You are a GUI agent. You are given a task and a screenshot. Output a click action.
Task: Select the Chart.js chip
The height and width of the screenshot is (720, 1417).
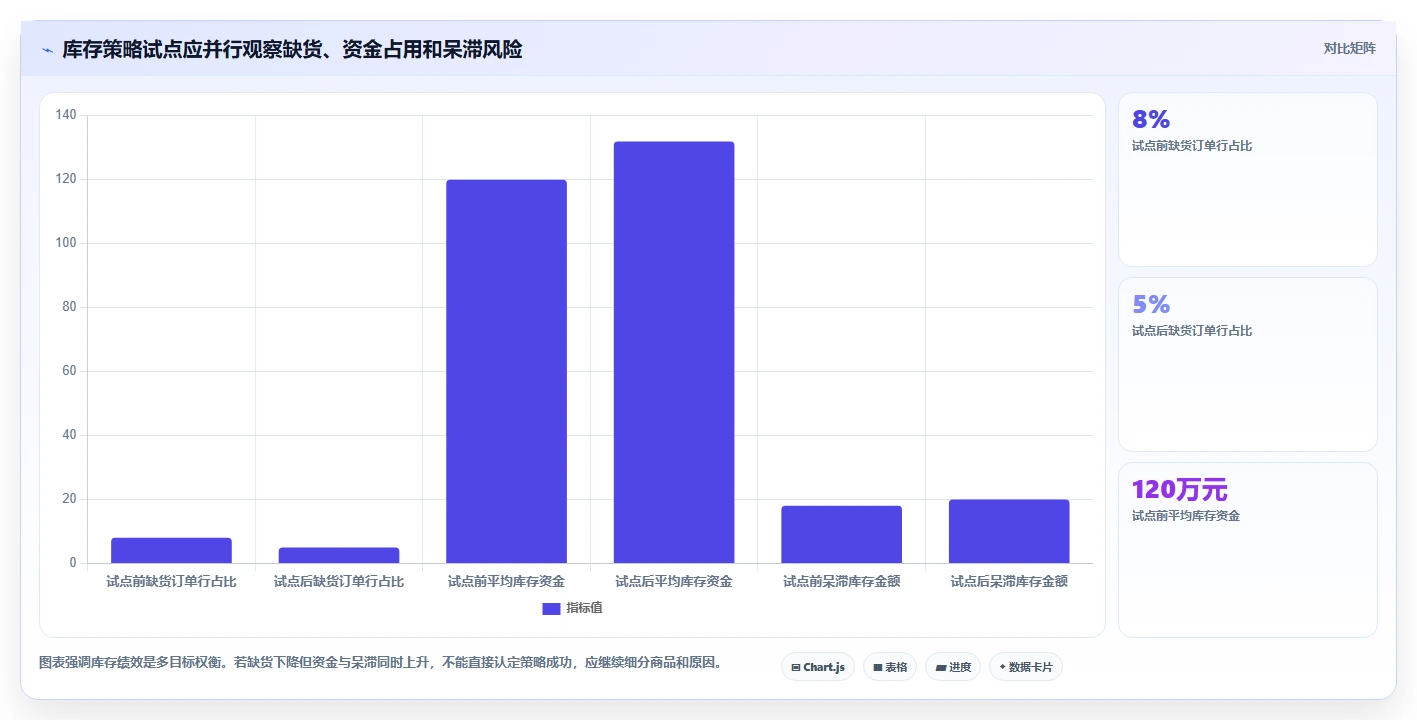coord(817,667)
